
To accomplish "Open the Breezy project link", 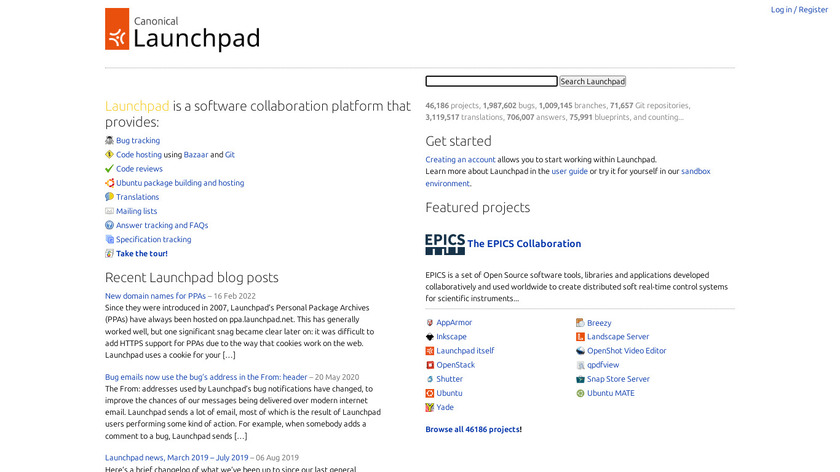I will point(599,323).
